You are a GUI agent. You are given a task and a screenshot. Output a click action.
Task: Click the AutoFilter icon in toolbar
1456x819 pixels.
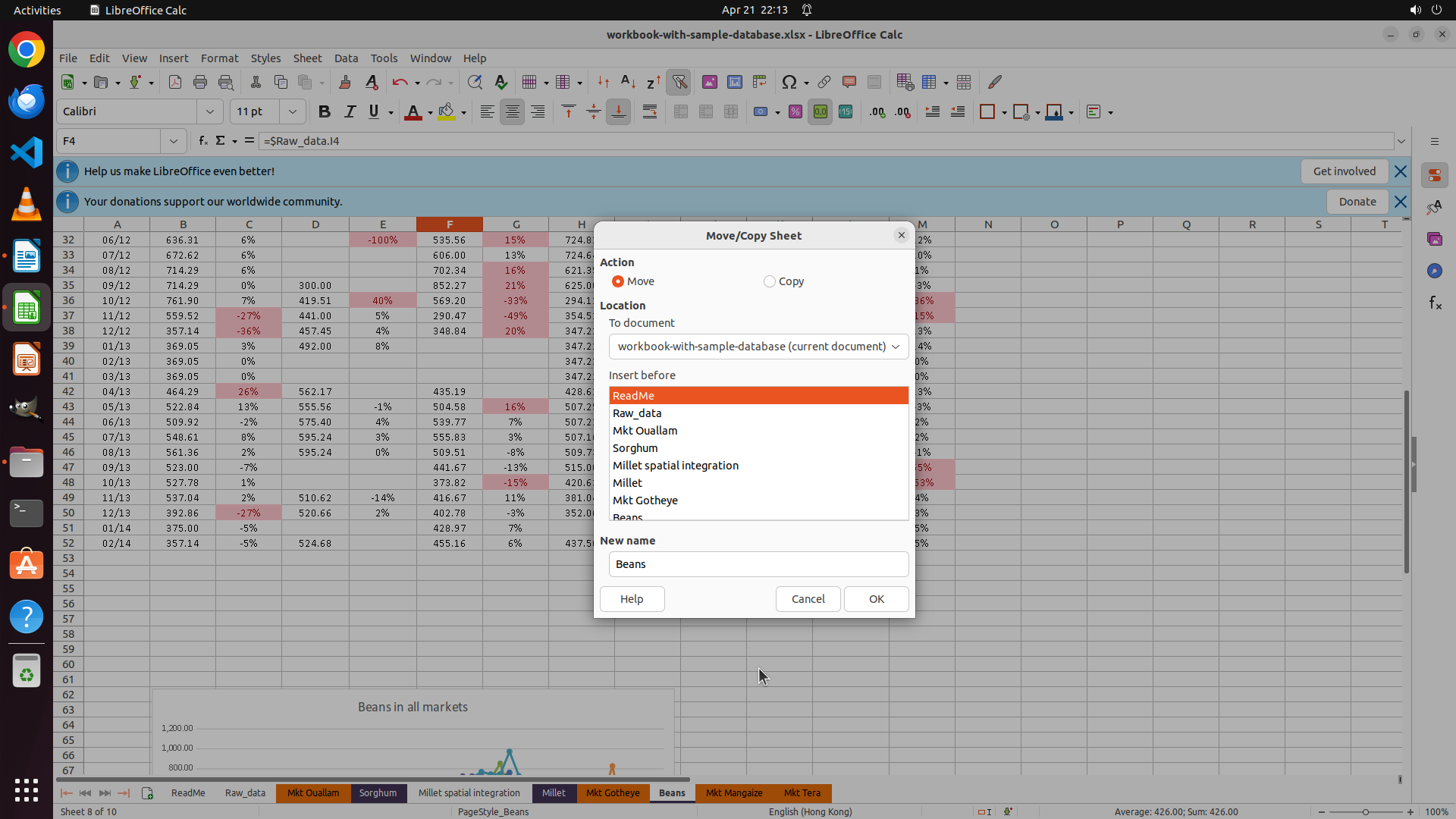[x=679, y=82]
